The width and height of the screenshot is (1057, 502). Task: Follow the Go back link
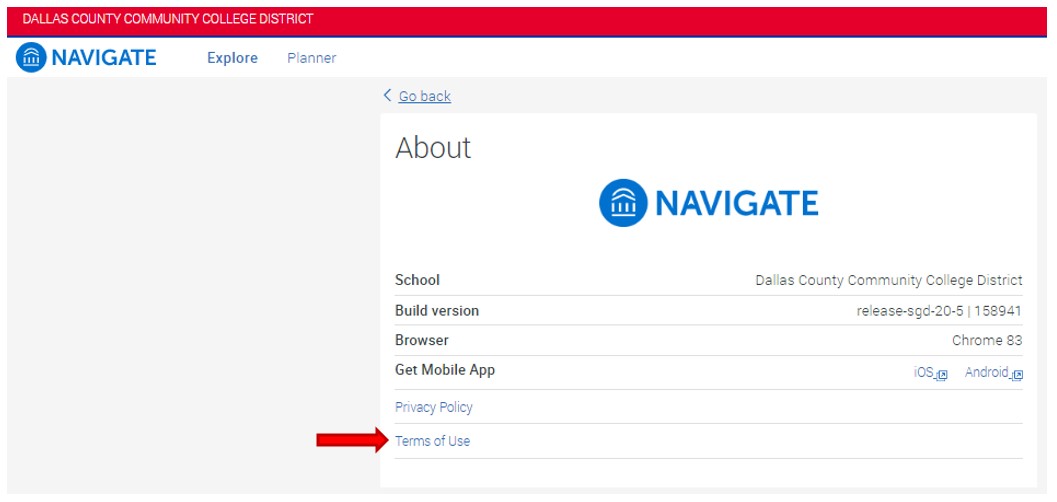(424, 97)
